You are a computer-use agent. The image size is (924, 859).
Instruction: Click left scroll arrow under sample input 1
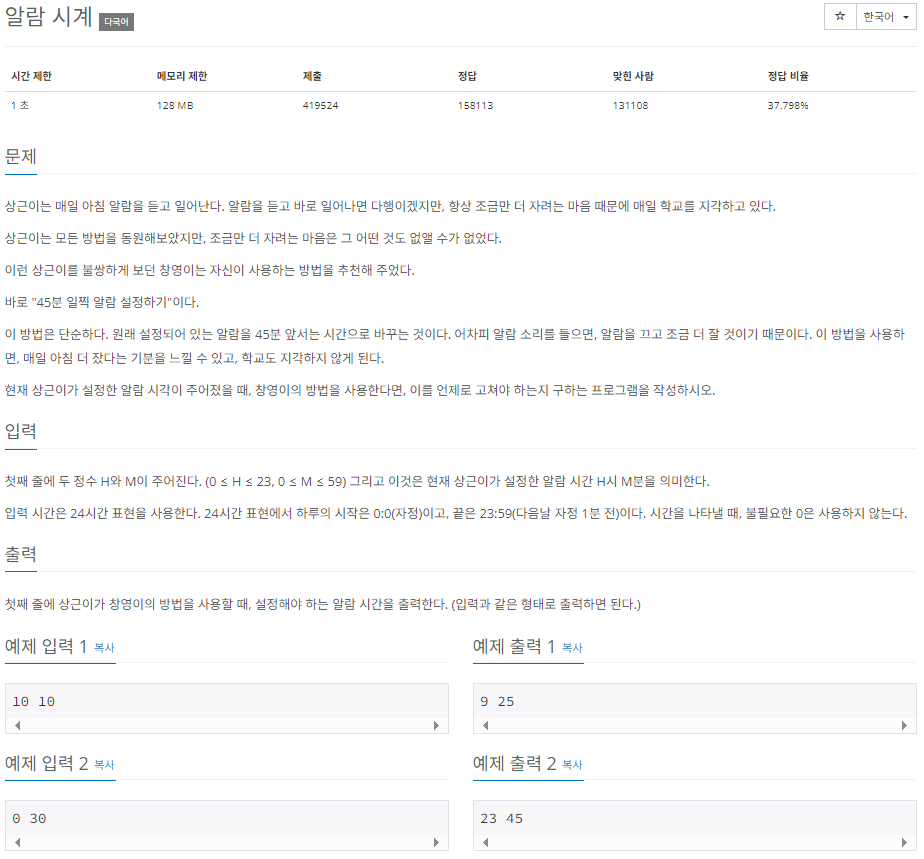tap(18, 725)
